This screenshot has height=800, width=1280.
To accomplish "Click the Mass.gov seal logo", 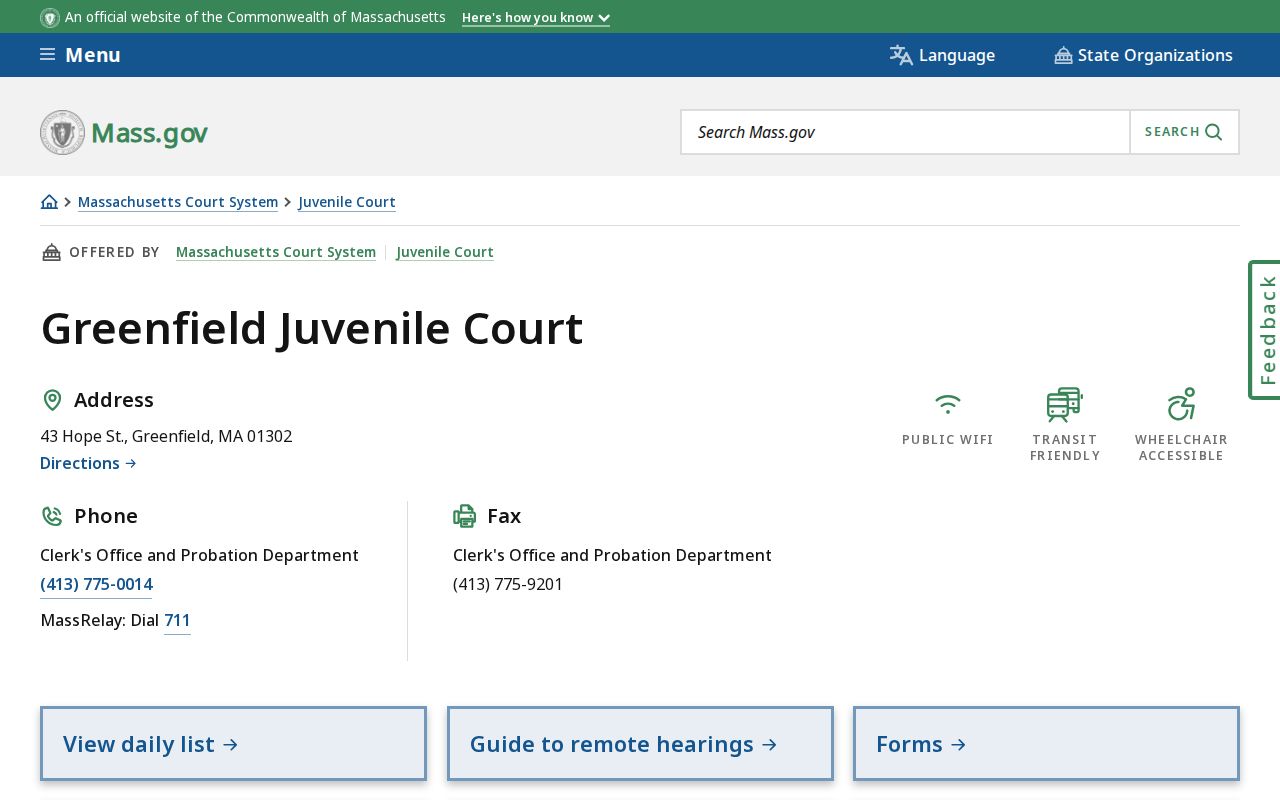I will (62, 132).
